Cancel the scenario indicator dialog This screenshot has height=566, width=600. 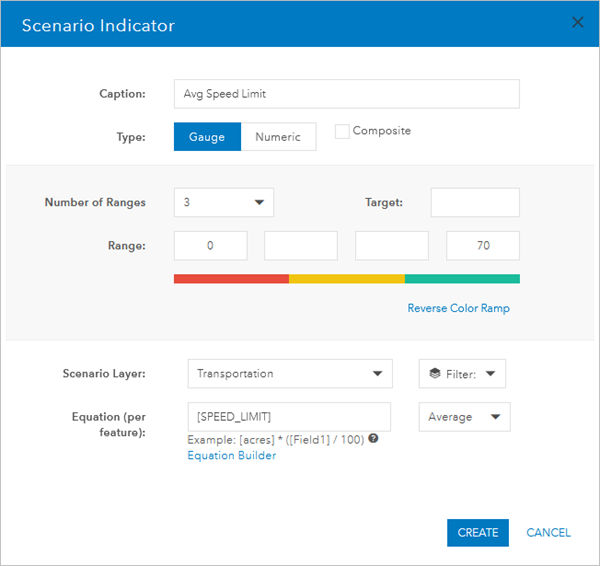[x=548, y=533]
